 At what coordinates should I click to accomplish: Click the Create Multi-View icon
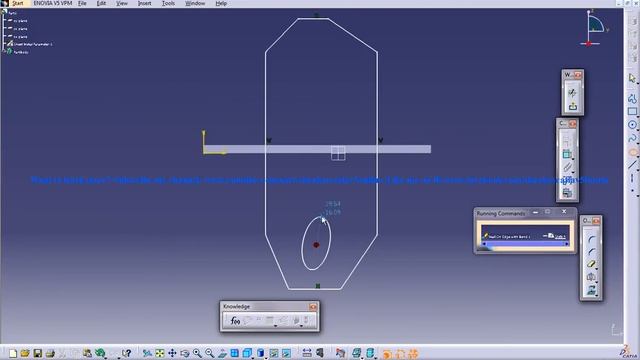(234, 353)
